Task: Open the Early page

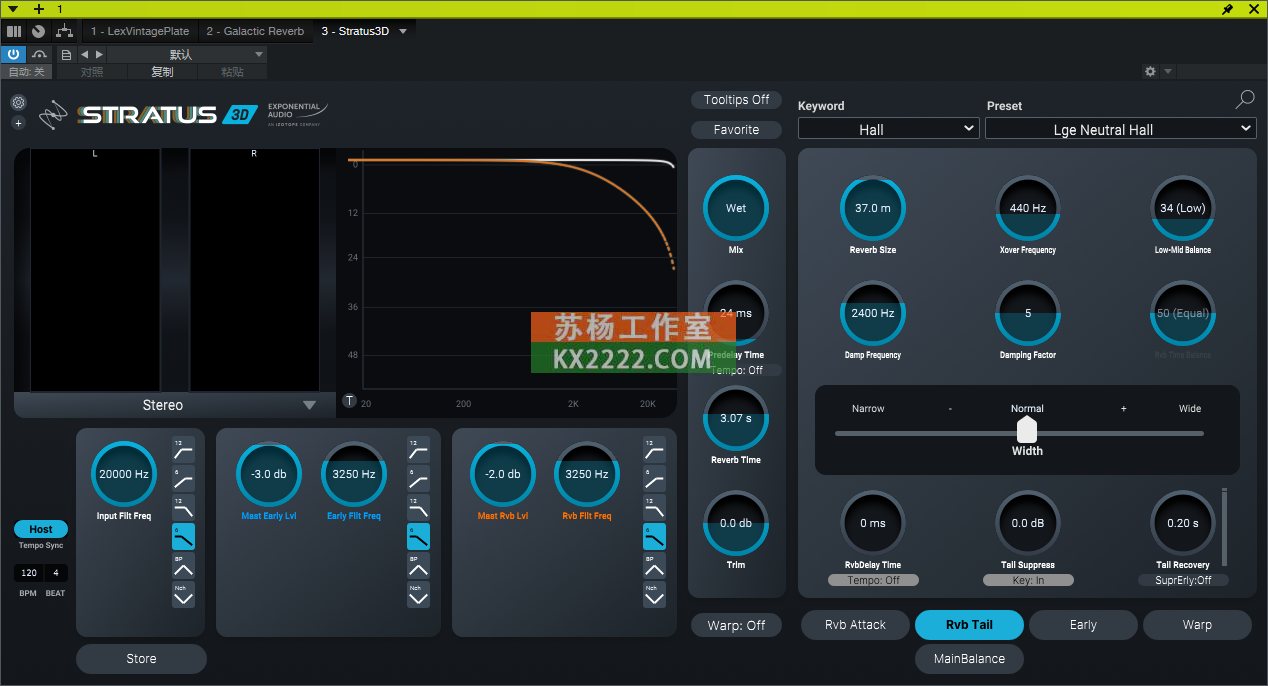Action: (x=1083, y=625)
